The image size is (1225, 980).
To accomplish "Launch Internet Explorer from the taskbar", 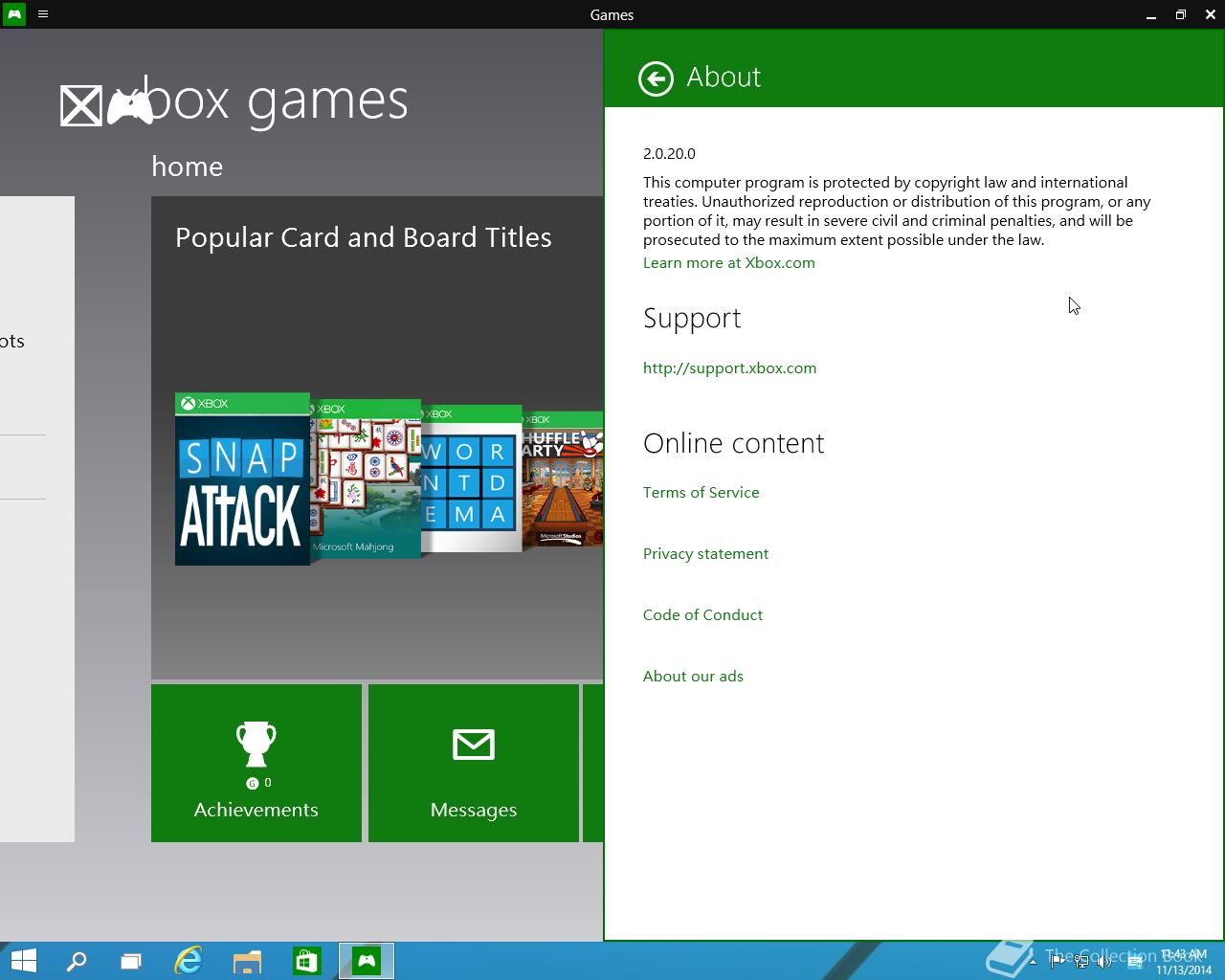I will [x=189, y=961].
